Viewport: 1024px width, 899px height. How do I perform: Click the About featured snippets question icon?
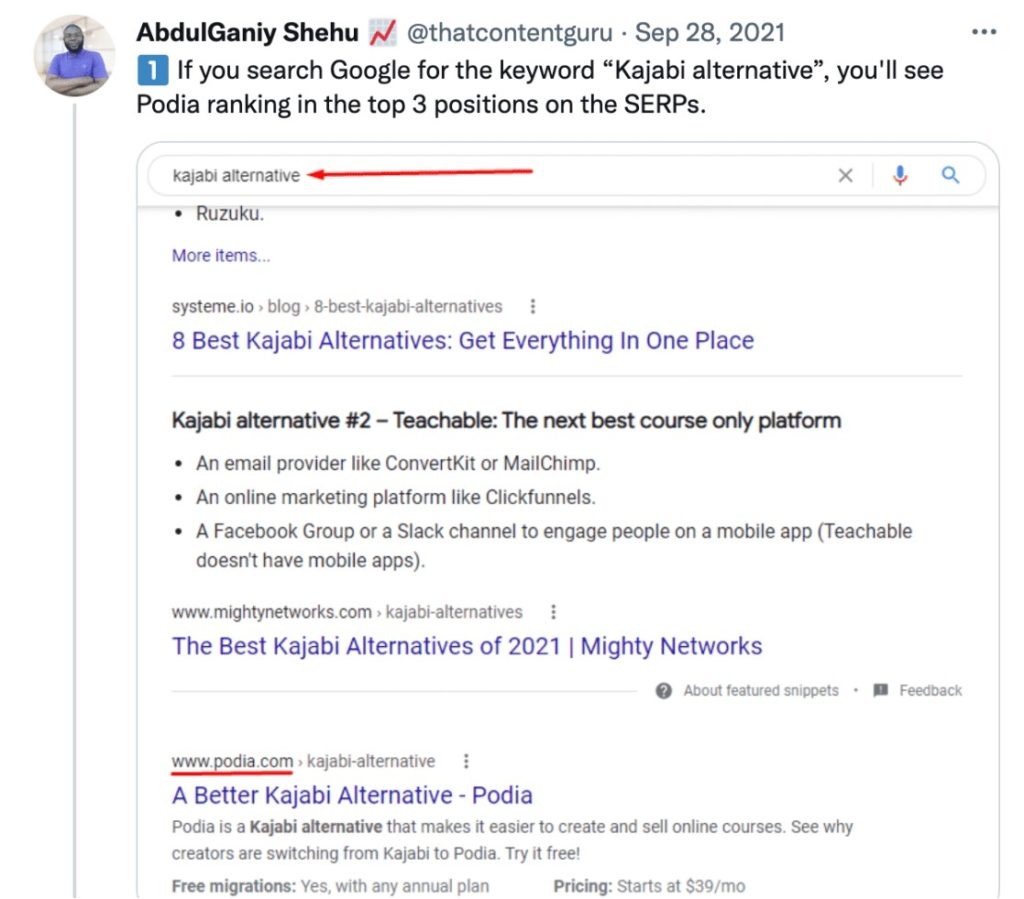[664, 691]
